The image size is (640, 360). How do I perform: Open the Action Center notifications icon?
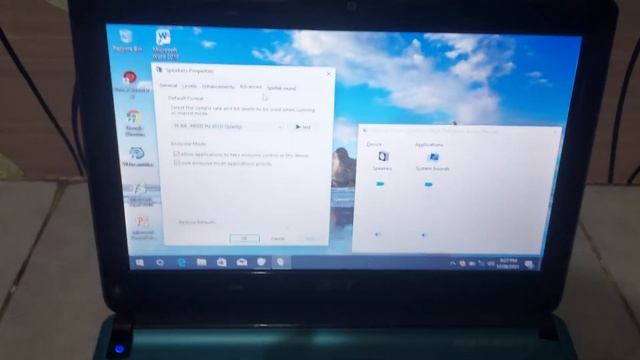[x=529, y=264]
